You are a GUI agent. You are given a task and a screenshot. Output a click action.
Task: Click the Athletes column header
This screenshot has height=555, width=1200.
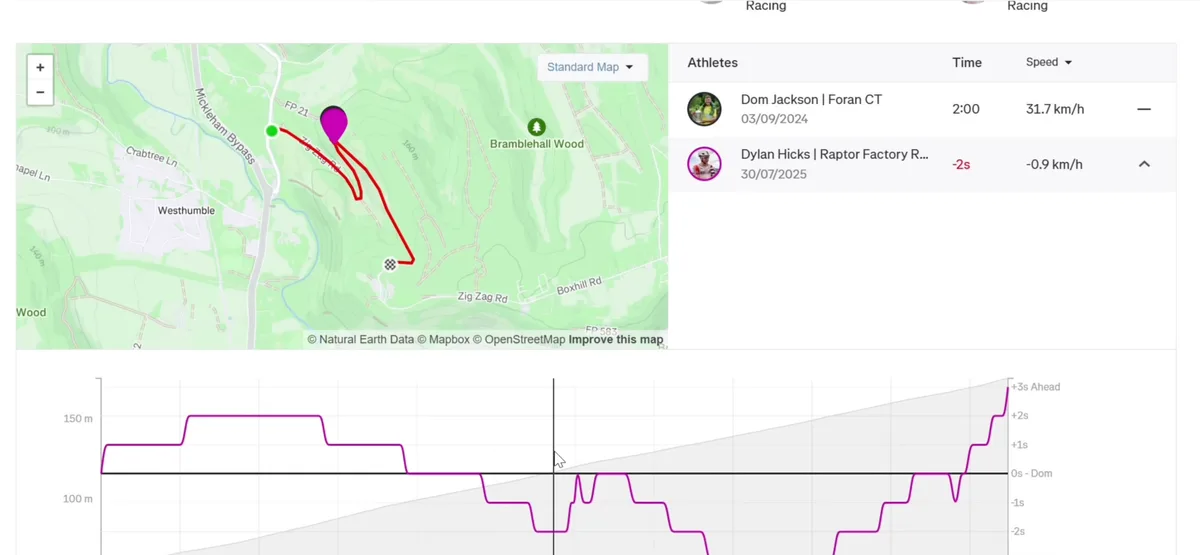point(712,62)
